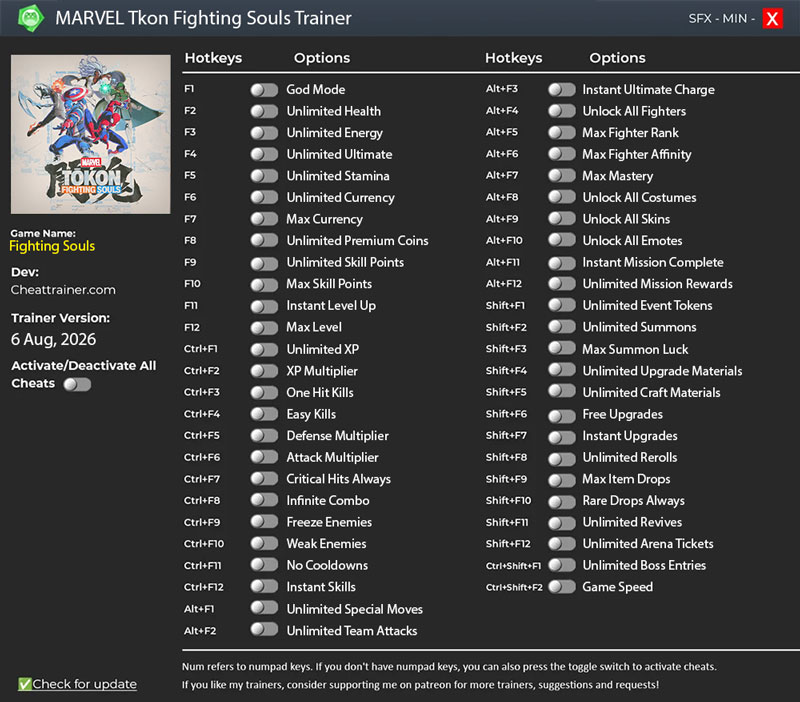Turn on Unlimited Boss Entries

pos(562,565)
